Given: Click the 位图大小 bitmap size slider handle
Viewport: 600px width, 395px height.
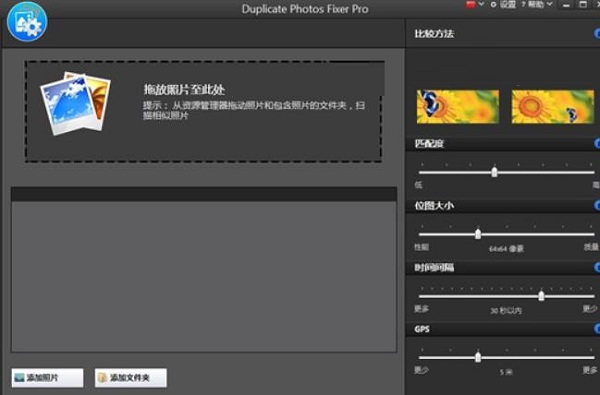Looking at the screenshot, I should pos(478,233).
